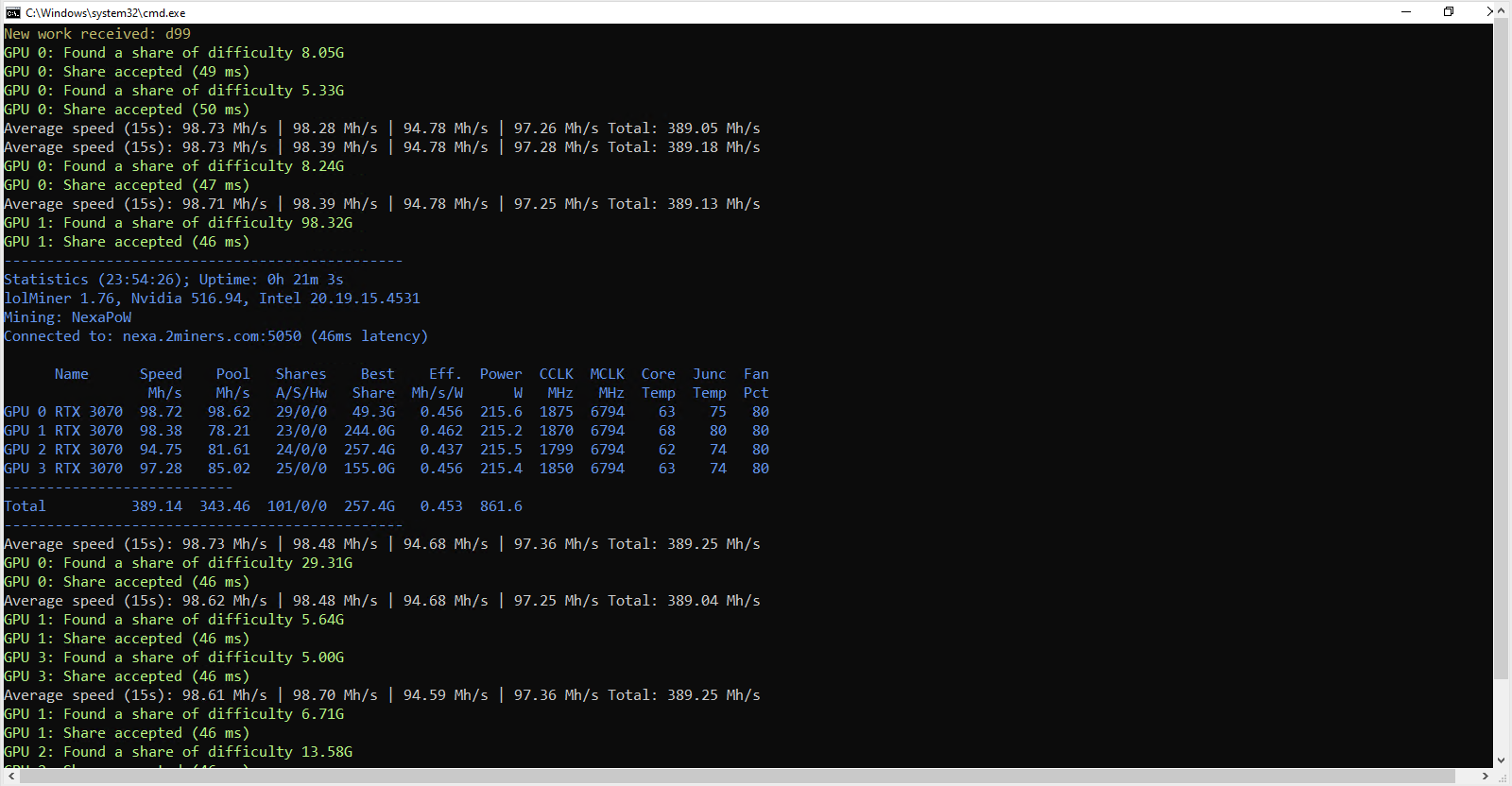Image resolution: width=1512 pixels, height=786 pixels.
Task: Click GPU 2 shares value 24/0/0
Action: 301,450
